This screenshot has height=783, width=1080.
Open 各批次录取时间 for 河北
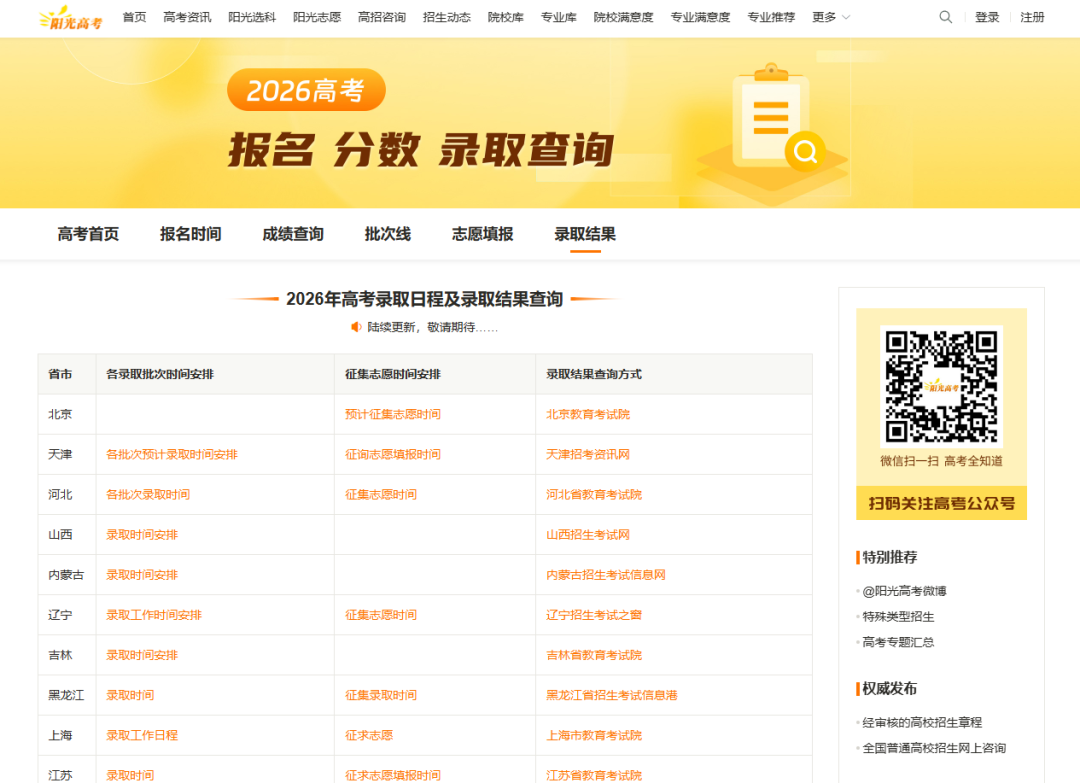click(148, 494)
